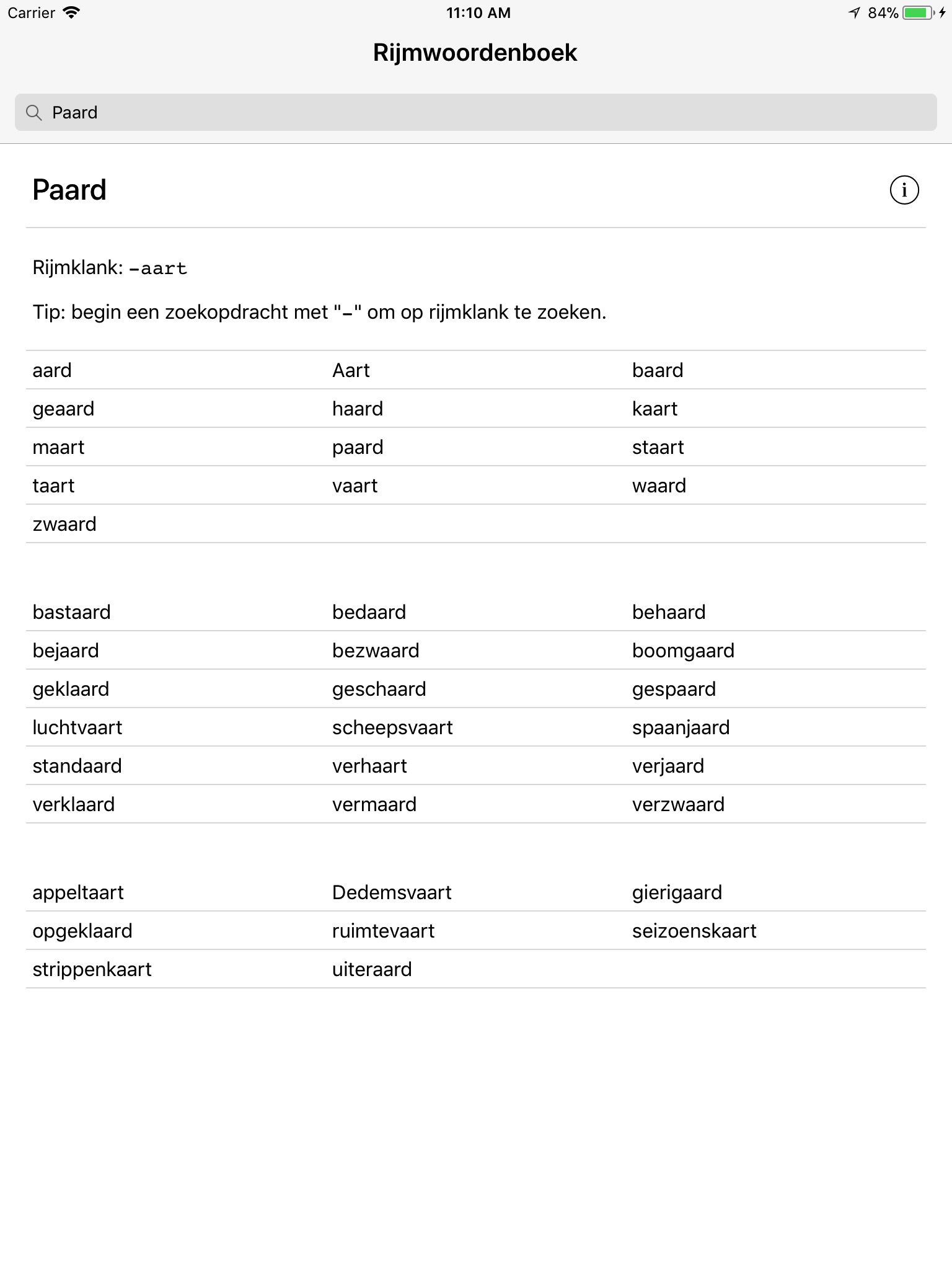Open the rhyme word 'gierigaard'
This screenshot has height=1270, width=952.
coord(677,893)
